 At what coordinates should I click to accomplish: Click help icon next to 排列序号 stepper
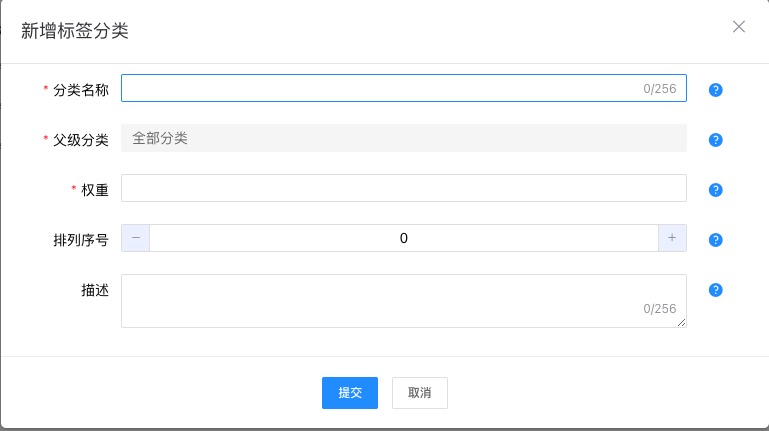[x=715, y=240]
